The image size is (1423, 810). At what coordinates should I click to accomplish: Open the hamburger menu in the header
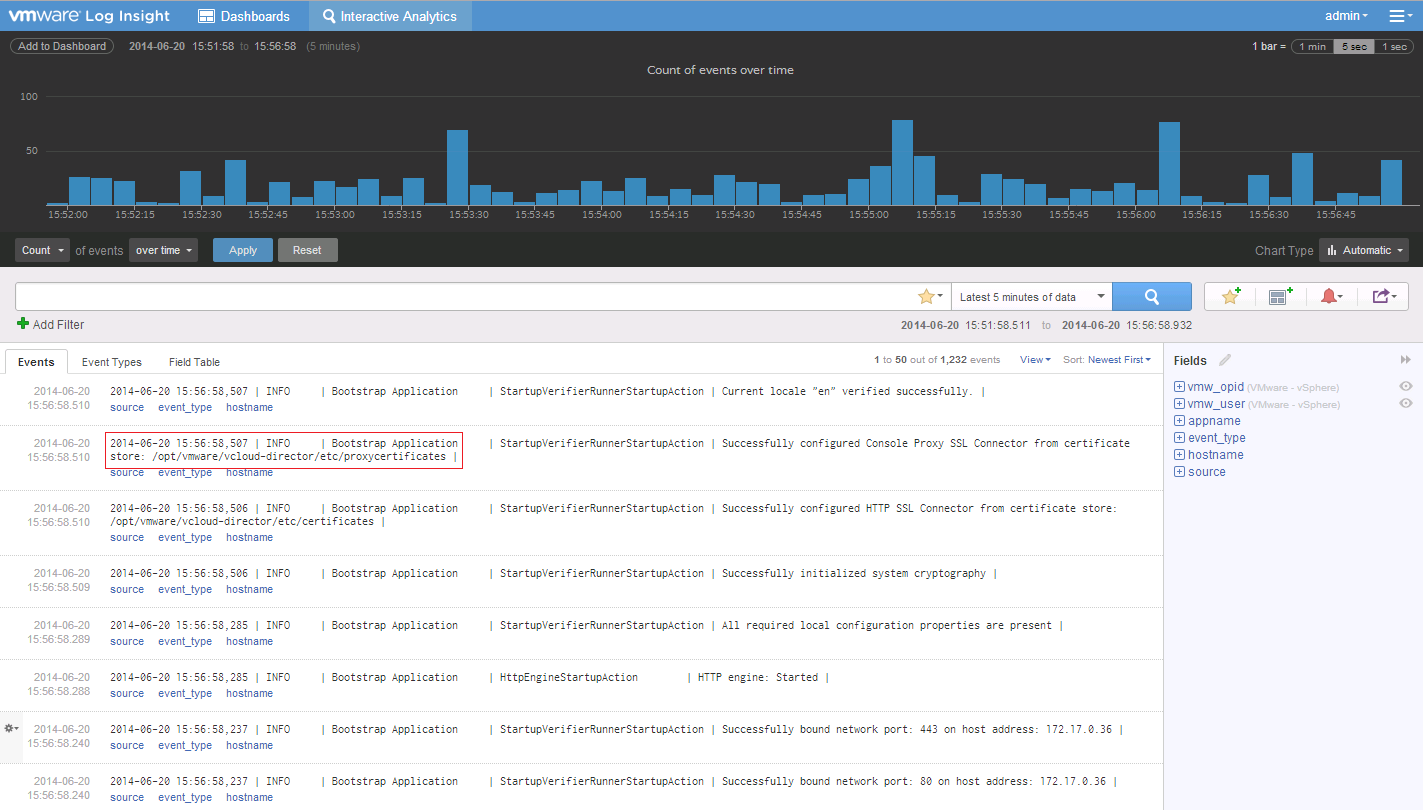point(1400,16)
